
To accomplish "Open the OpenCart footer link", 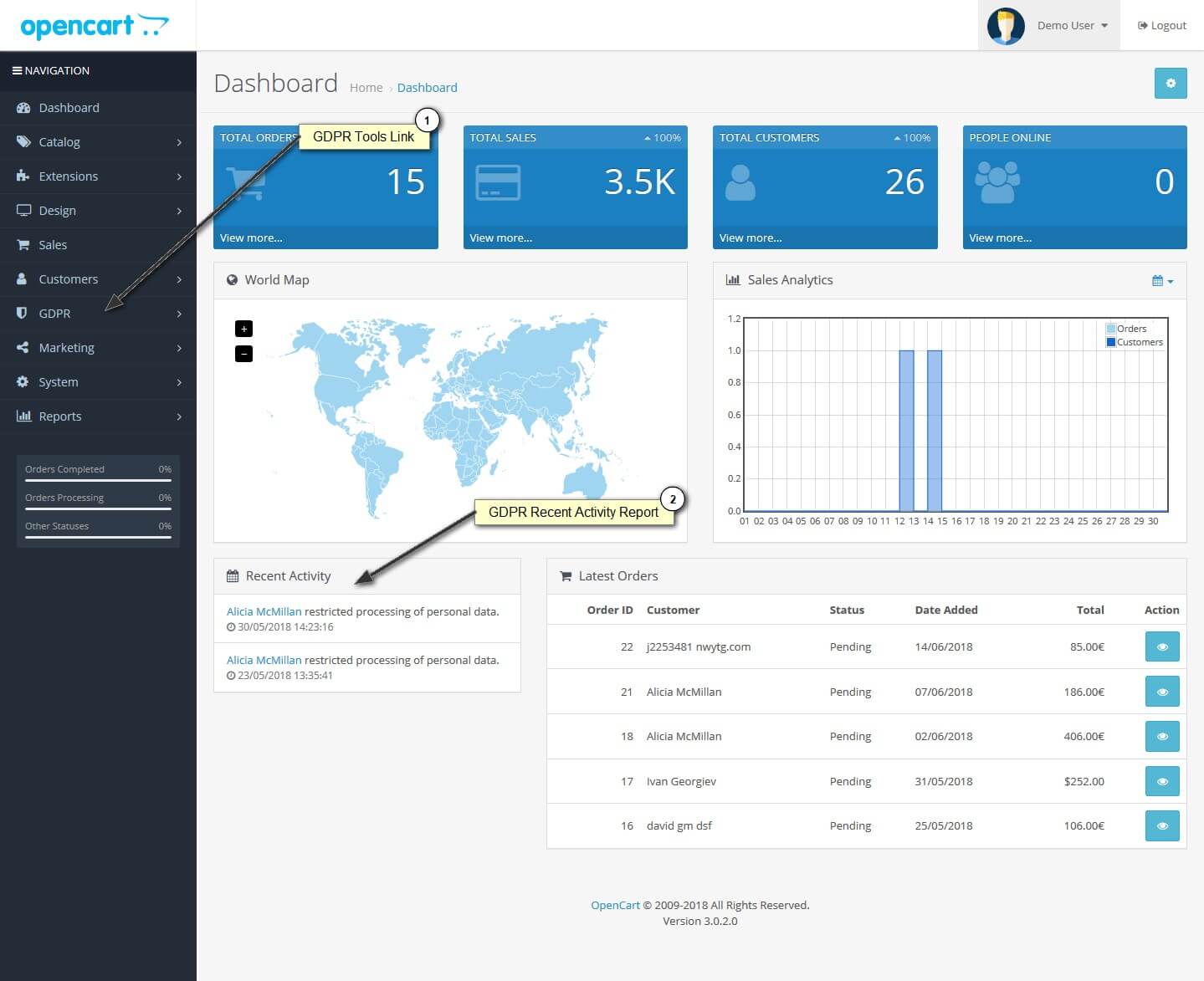I will tap(615, 905).
